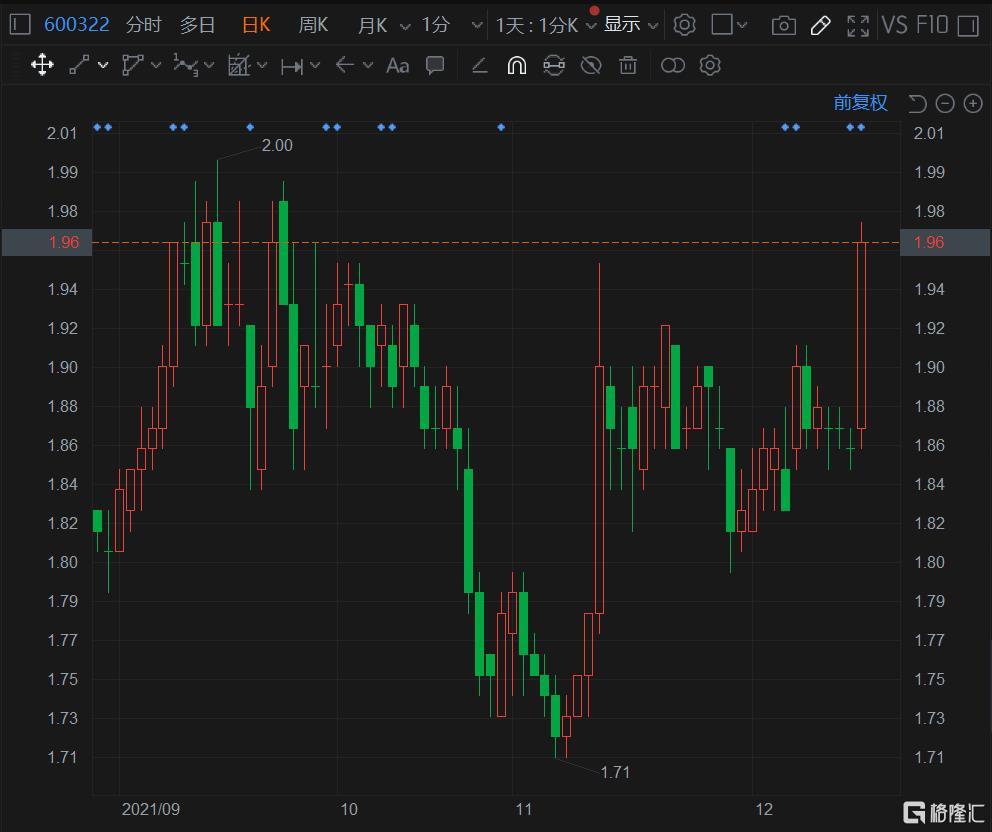Zoom out chart with minus circle
Screen dimensions: 992x832
(945, 103)
